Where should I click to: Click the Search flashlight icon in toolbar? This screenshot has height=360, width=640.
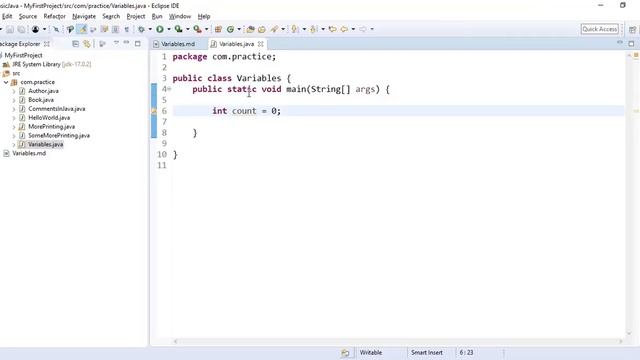pos(274,29)
